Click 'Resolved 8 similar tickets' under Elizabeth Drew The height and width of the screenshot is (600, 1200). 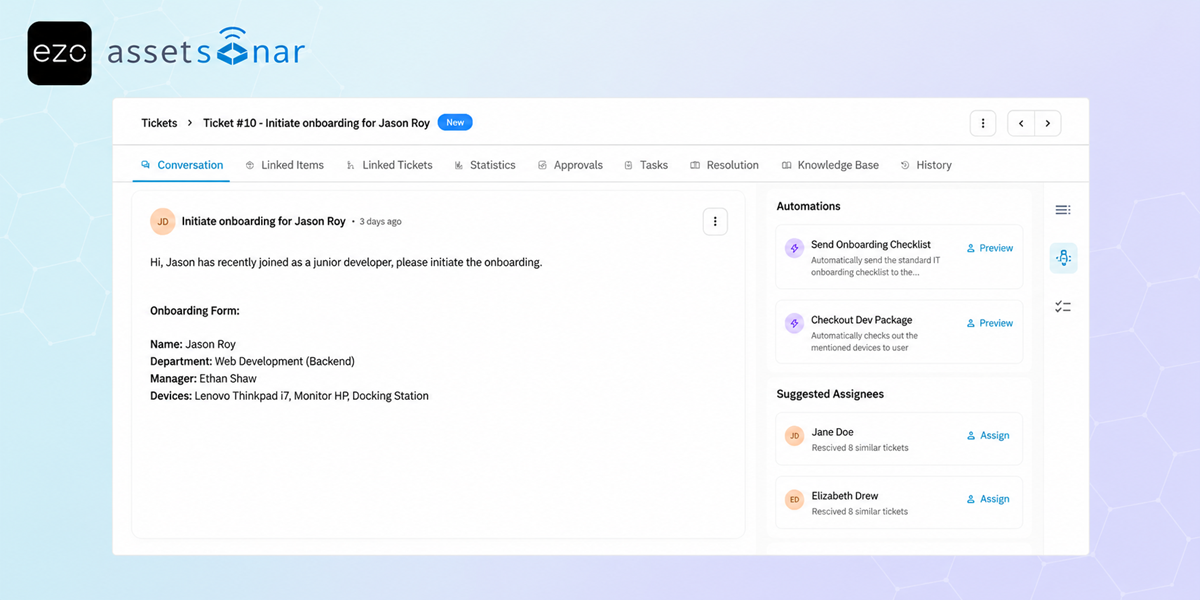(860, 511)
